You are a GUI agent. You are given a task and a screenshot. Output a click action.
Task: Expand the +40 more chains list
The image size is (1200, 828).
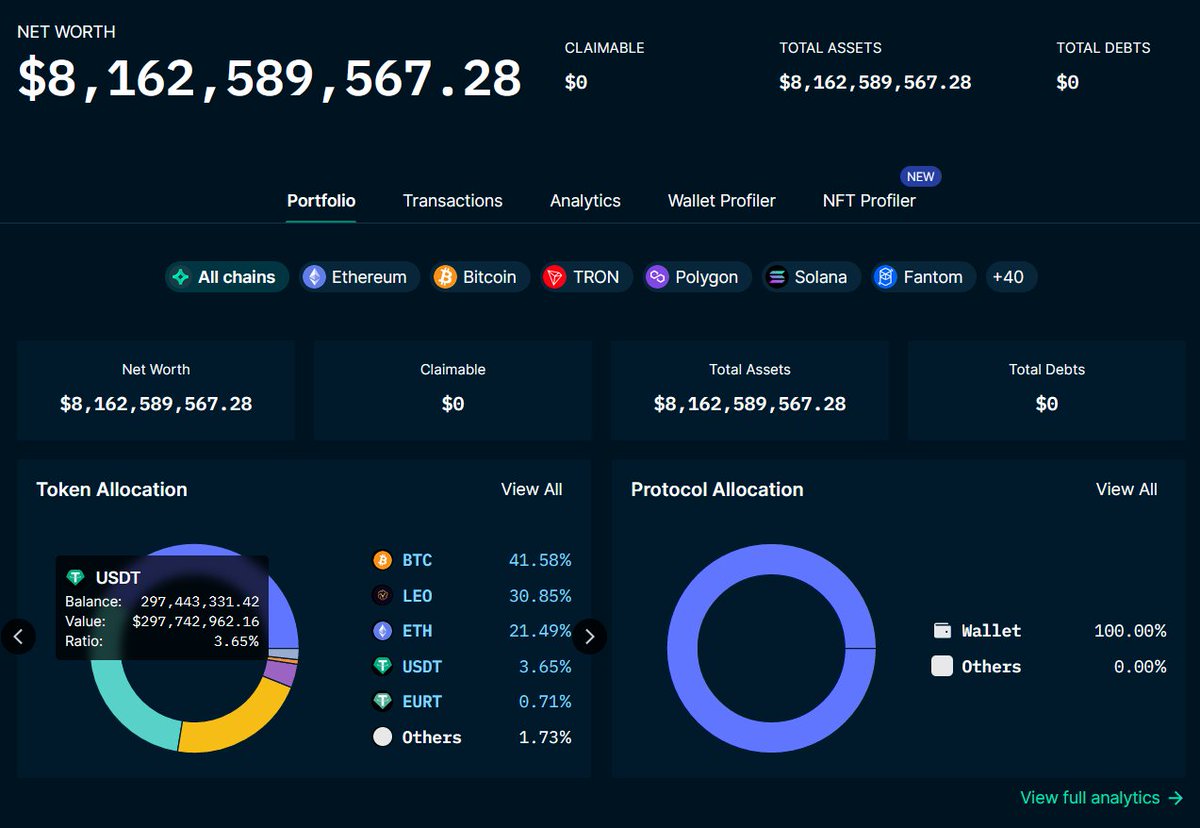pyautogui.click(x=1011, y=277)
